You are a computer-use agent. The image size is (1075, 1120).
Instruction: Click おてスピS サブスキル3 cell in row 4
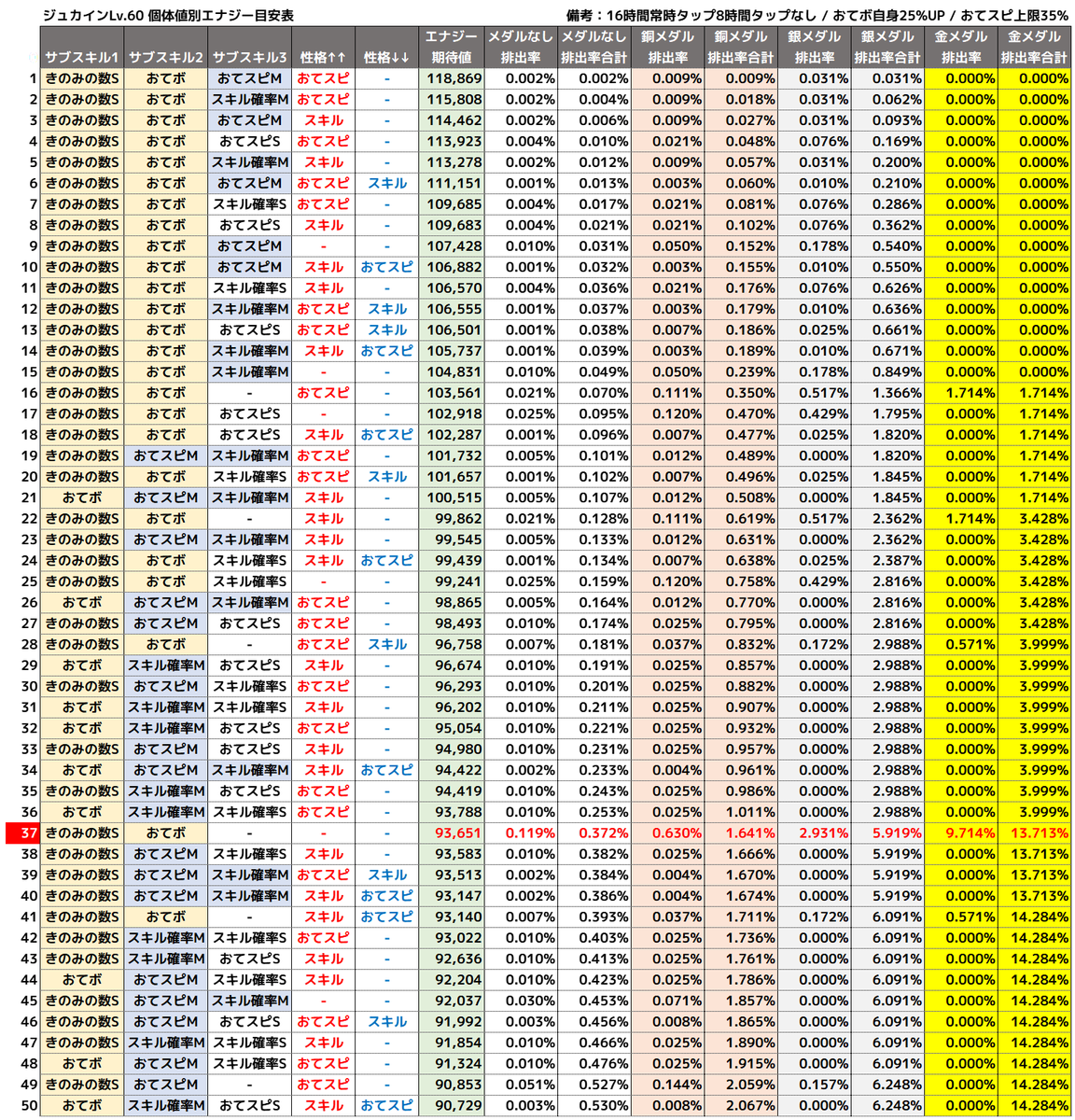pyautogui.click(x=249, y=141)
